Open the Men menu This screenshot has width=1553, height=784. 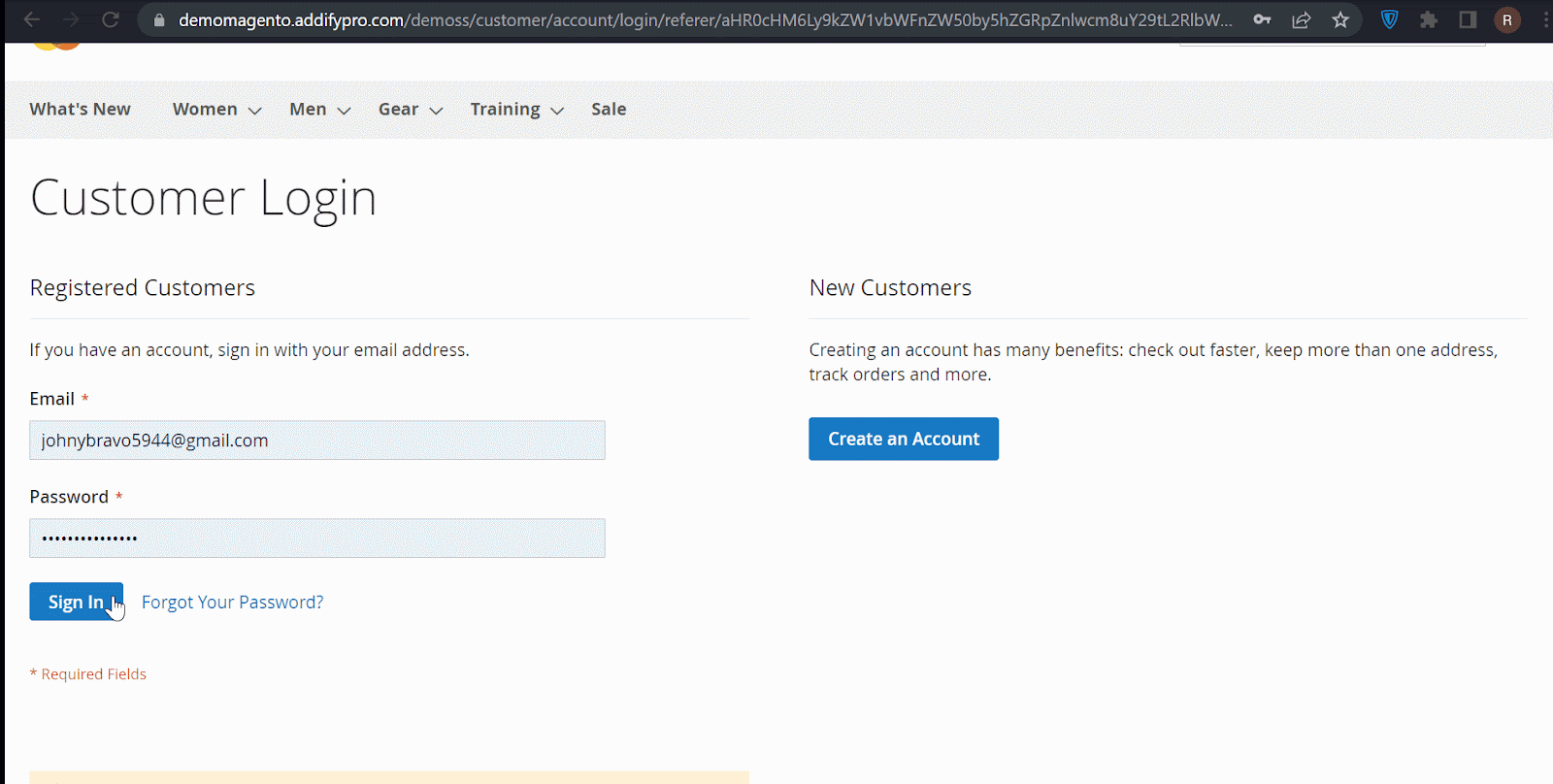click(x=308, y=110)
